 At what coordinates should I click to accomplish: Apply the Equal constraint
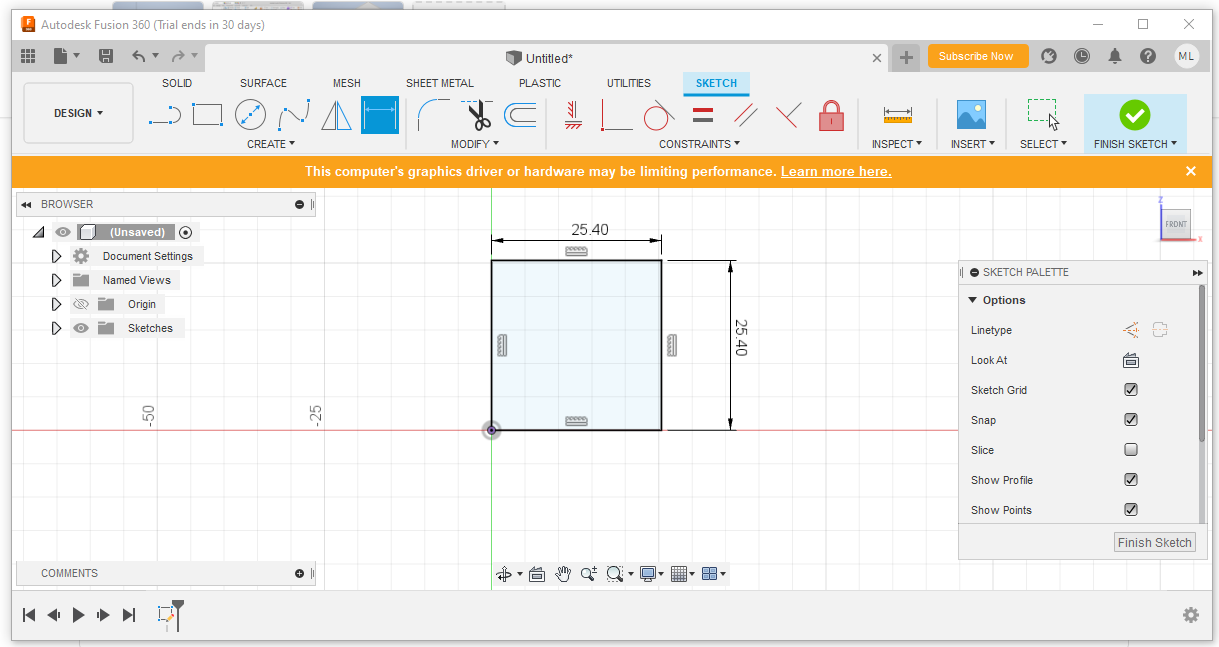click(x=703, y=115)
